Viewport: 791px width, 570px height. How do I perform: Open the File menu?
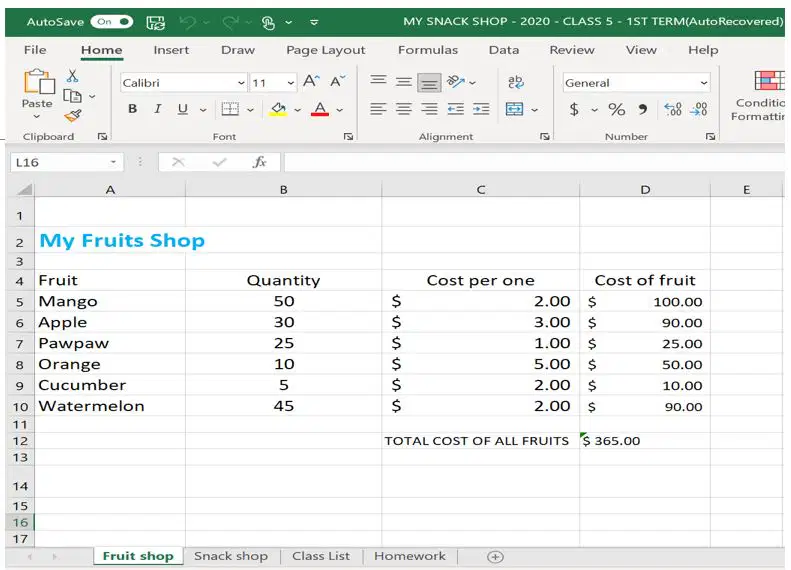click(x=35, y=50)
